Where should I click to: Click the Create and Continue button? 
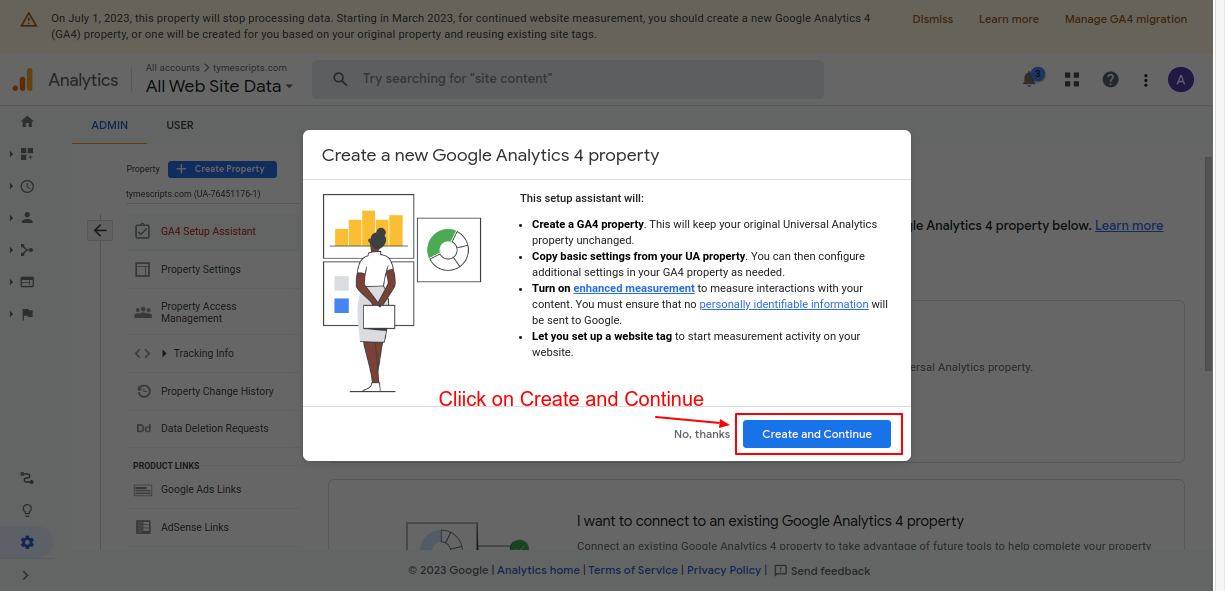point(817,433)
